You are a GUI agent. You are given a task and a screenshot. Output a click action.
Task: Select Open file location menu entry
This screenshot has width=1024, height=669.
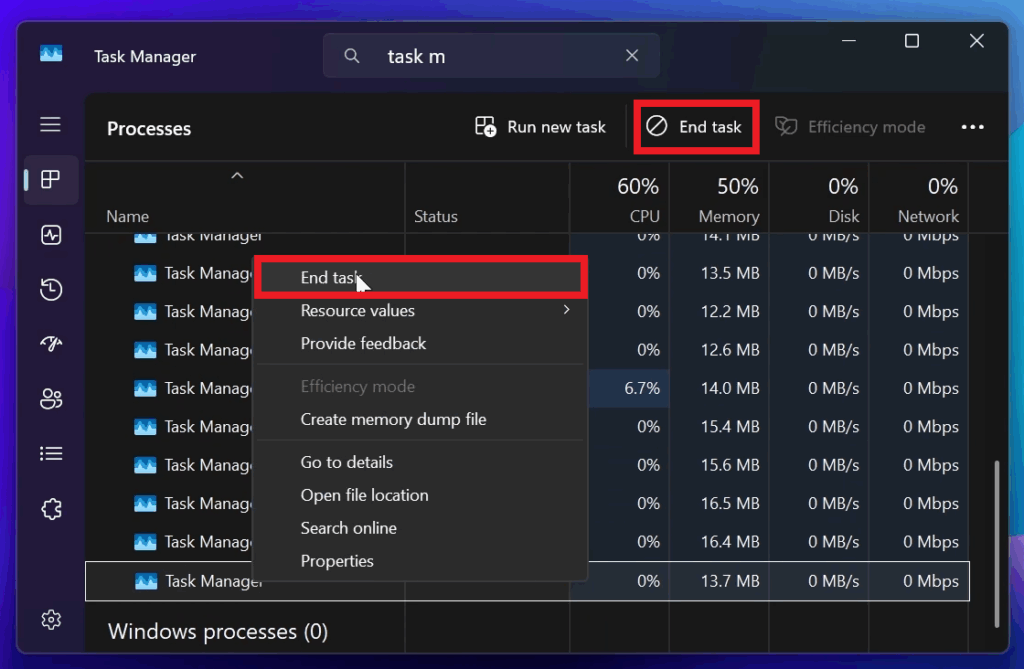pyautogui.click(x=364, y=495)
